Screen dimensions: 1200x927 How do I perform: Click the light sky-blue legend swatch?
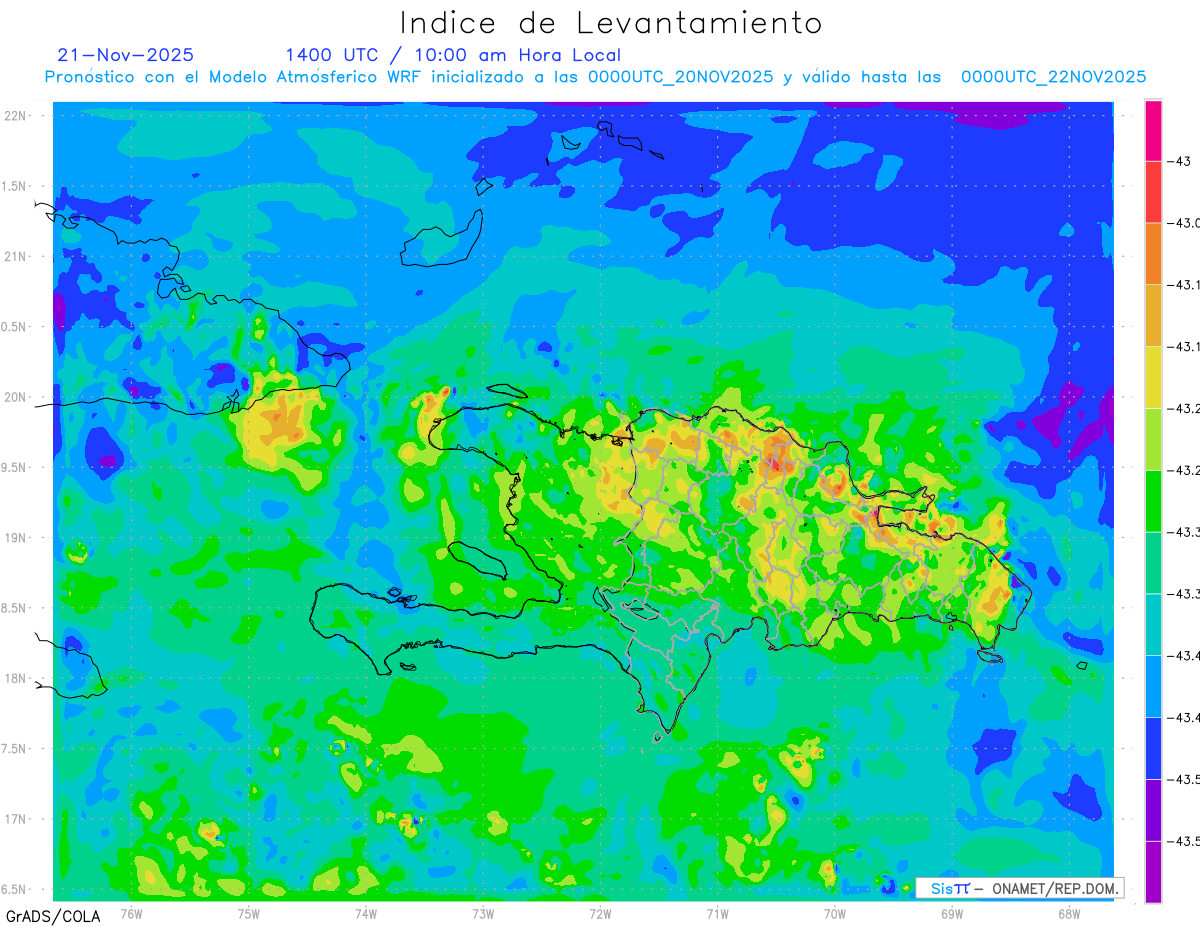tap(1153, 686)
